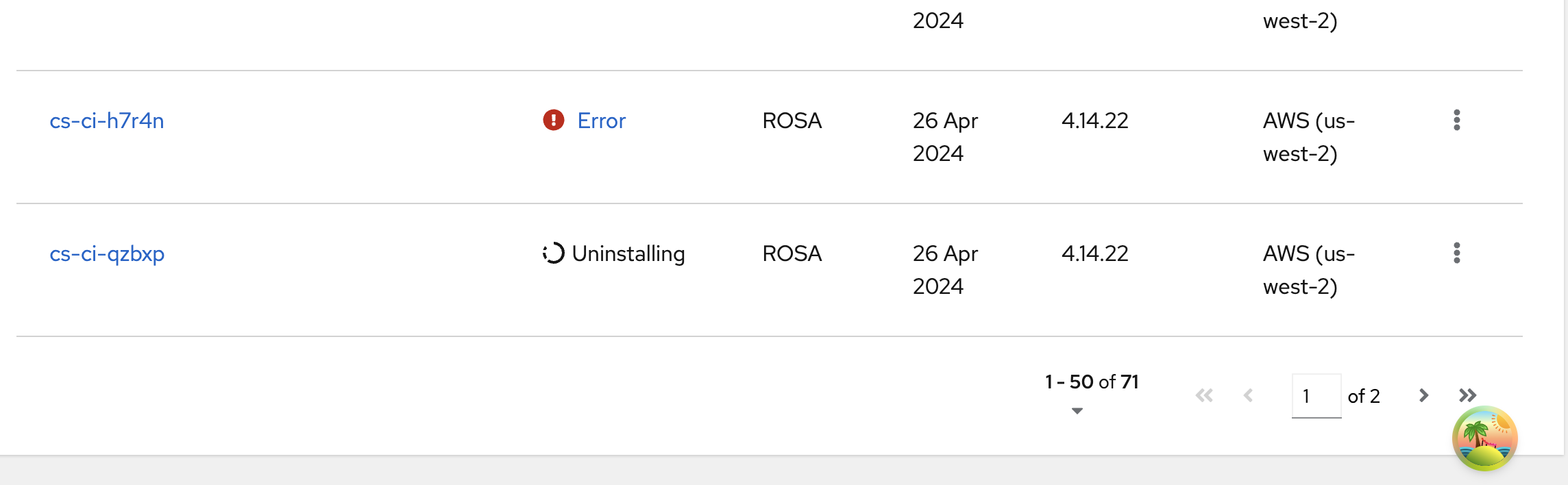1568x485 pixels.
Task: Click AWS region cell in cs-ci-h7r4n row
Action: point(1308,137)
